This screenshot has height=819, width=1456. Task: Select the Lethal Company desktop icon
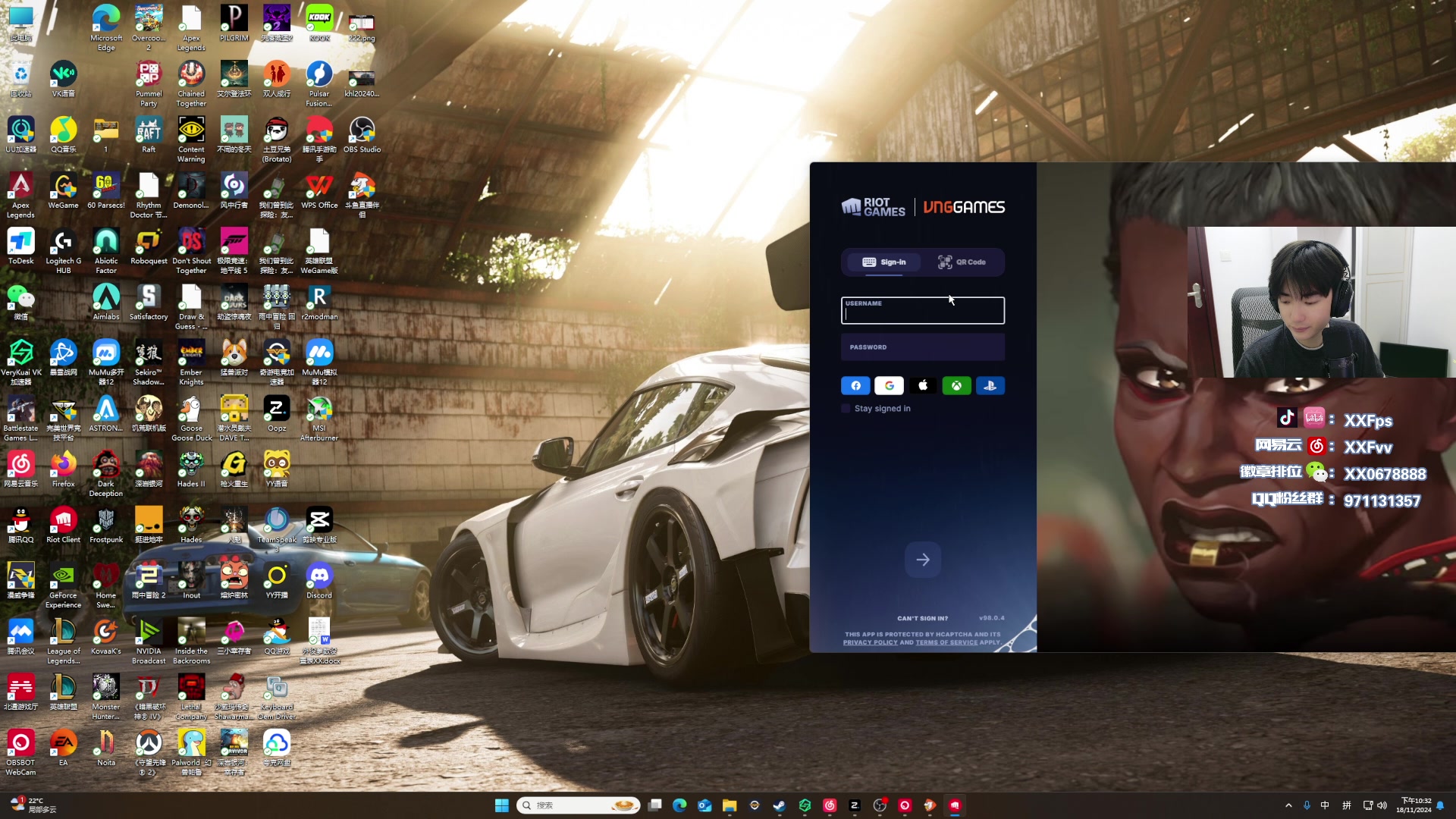[x=191, y=697]
